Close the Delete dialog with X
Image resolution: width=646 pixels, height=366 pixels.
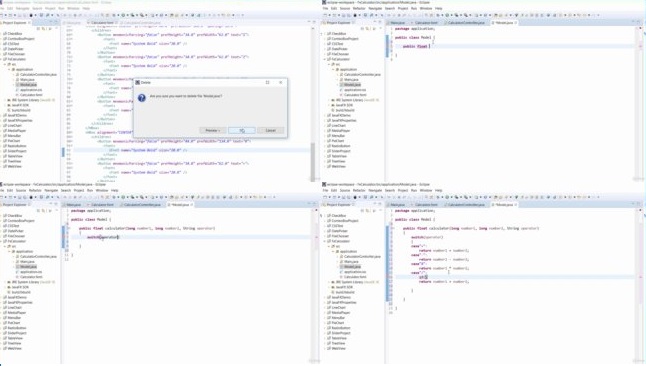click(281, 82)
